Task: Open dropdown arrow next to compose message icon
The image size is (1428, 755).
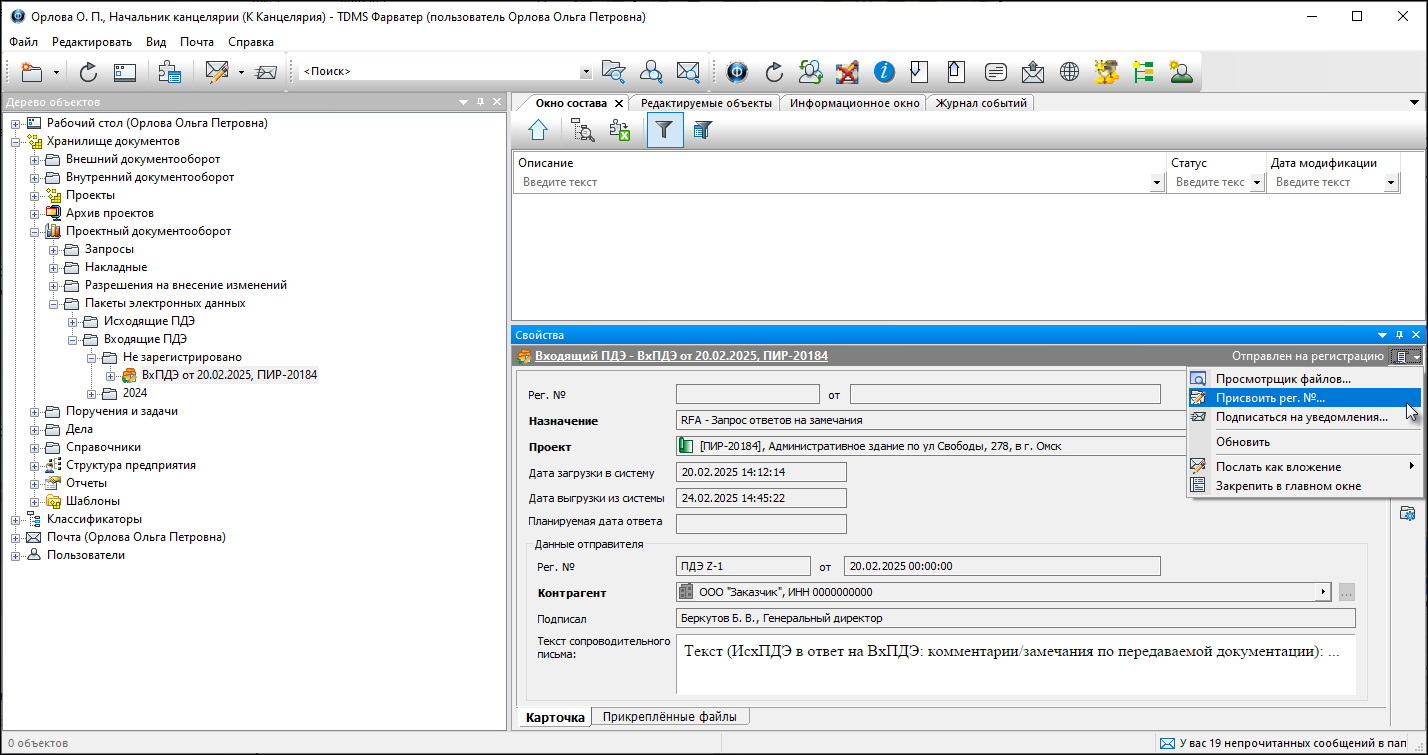Action: tap(241, 72)
